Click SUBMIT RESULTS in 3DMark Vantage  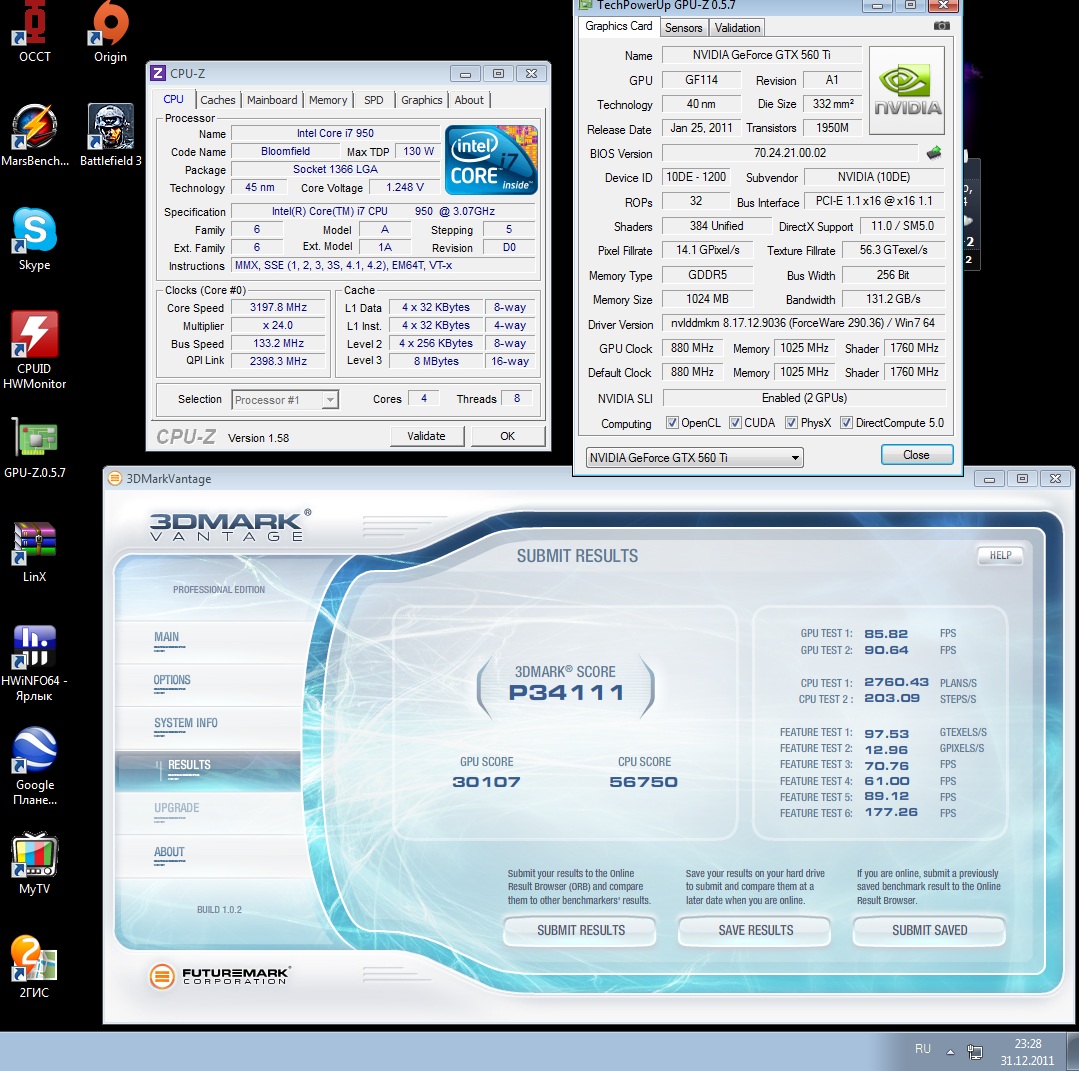point(580,931)
